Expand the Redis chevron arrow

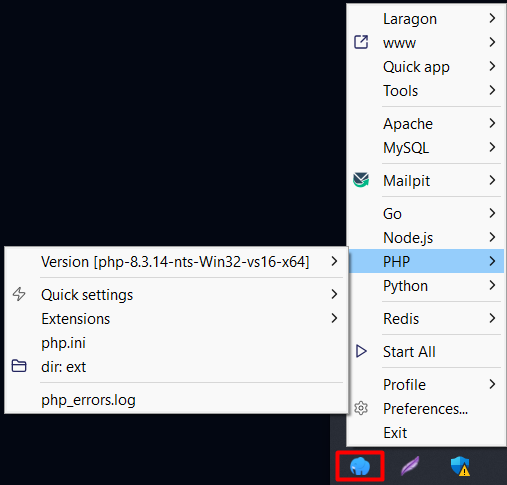492,318
